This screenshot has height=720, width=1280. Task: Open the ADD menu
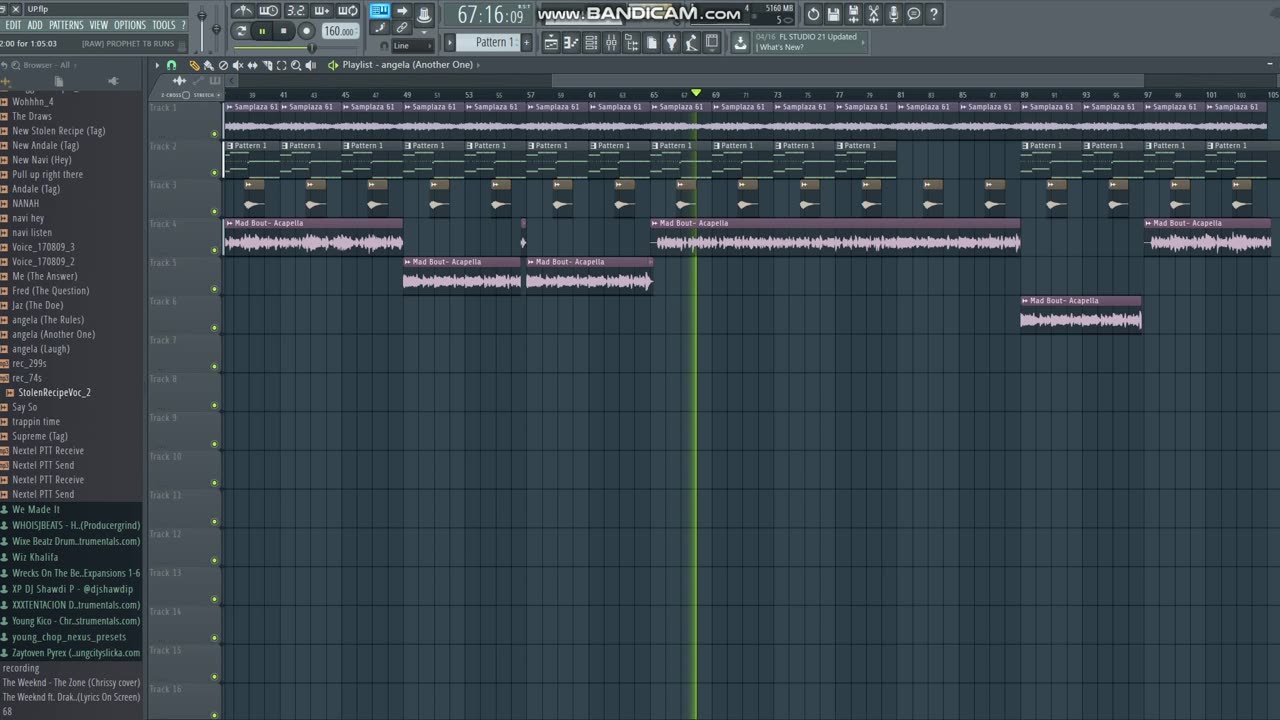point(35,25)
